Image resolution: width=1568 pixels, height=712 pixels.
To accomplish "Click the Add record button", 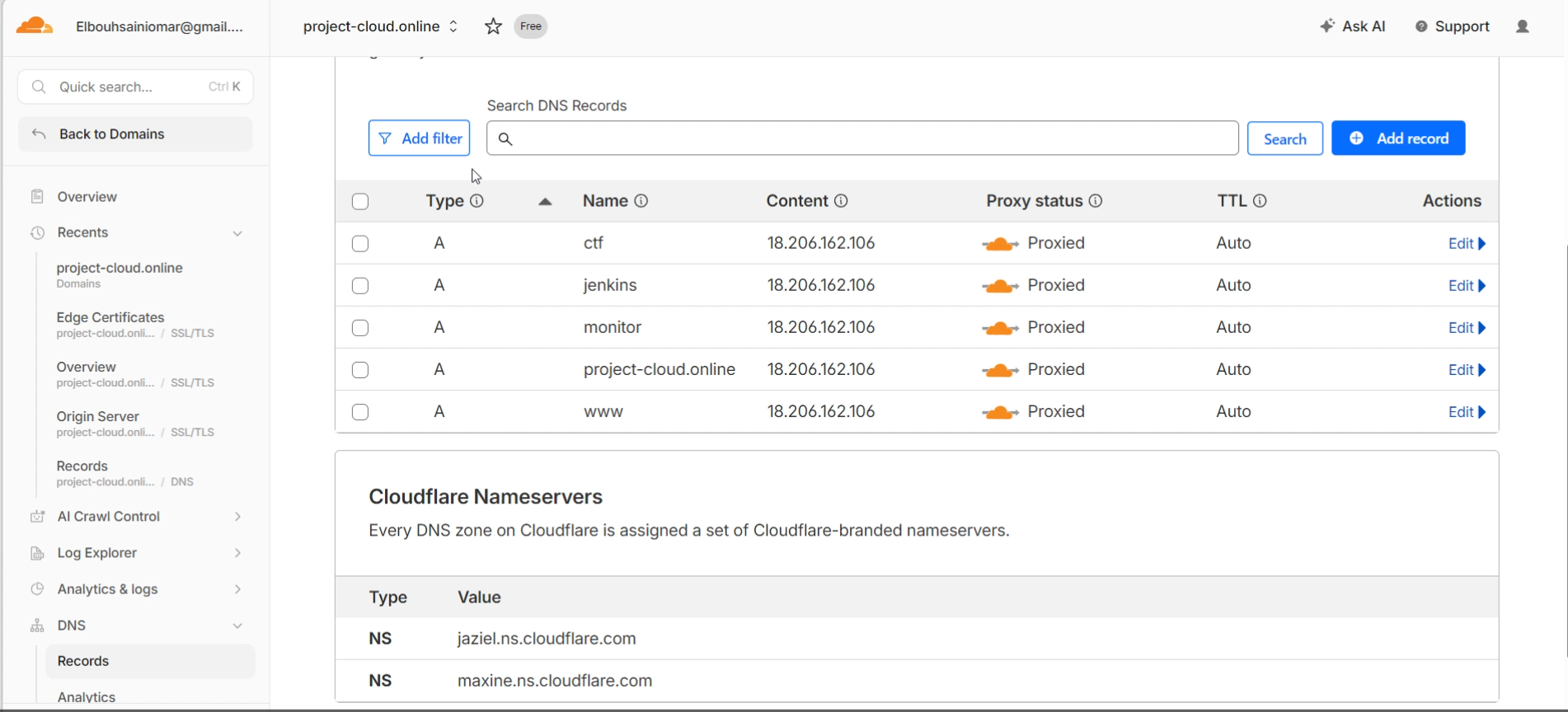I will pos(1398,138).
